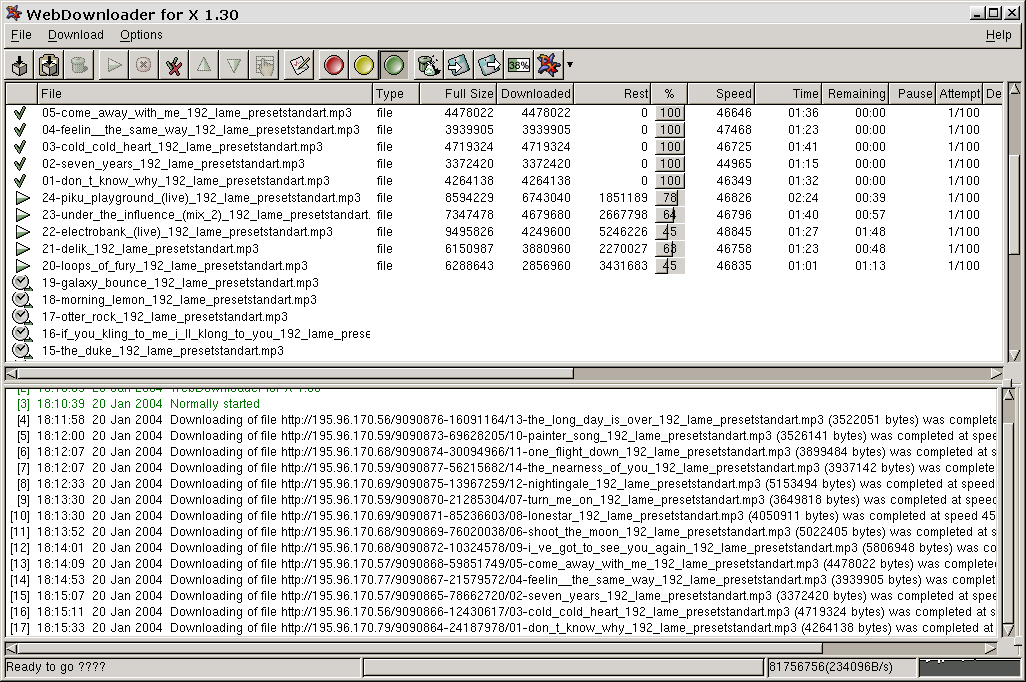
Task: Click the Pause column header
Action: (x=913, y=94)
